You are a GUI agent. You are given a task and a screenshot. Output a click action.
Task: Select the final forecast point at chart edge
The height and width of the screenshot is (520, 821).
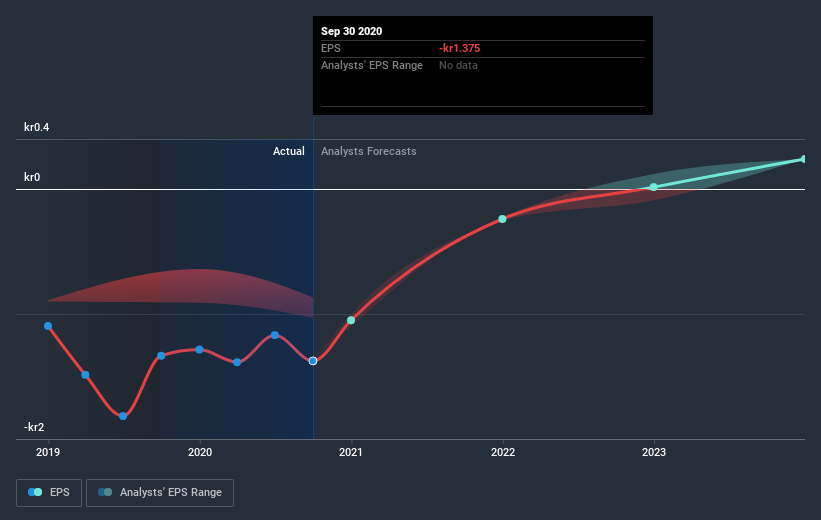[x=803, y=159]
